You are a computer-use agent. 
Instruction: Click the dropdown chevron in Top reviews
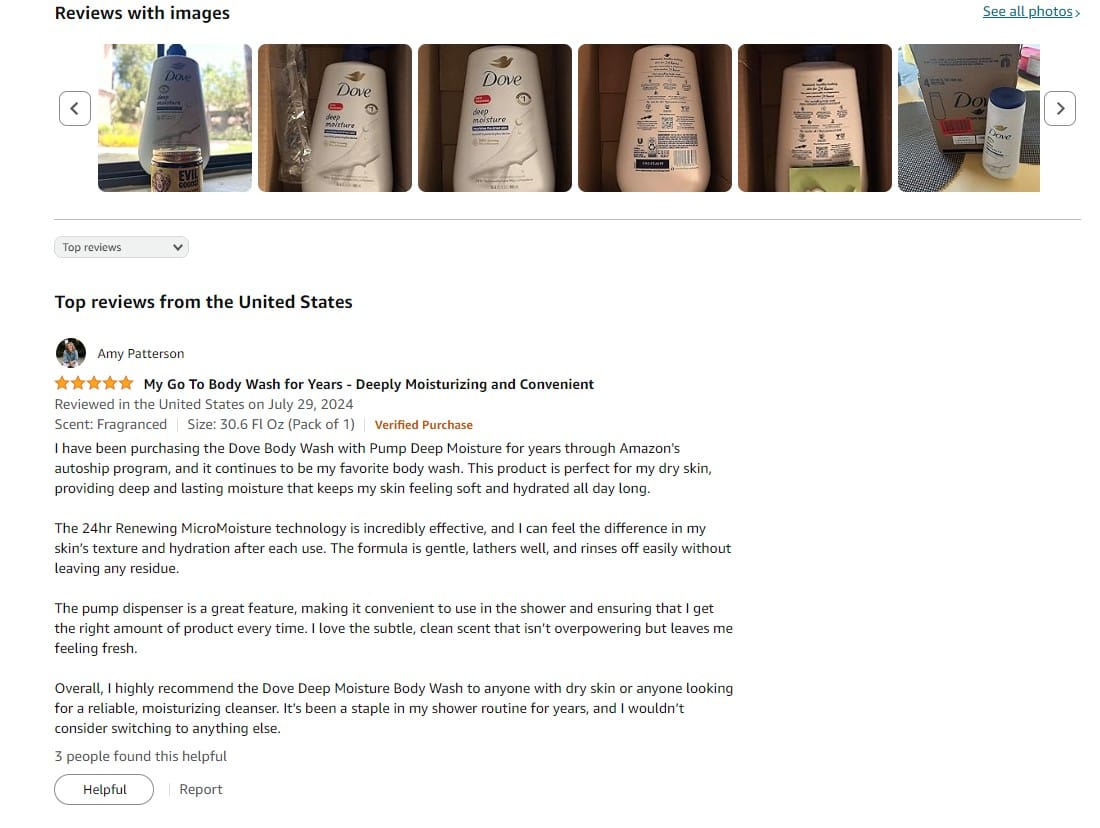coord(177,247)
